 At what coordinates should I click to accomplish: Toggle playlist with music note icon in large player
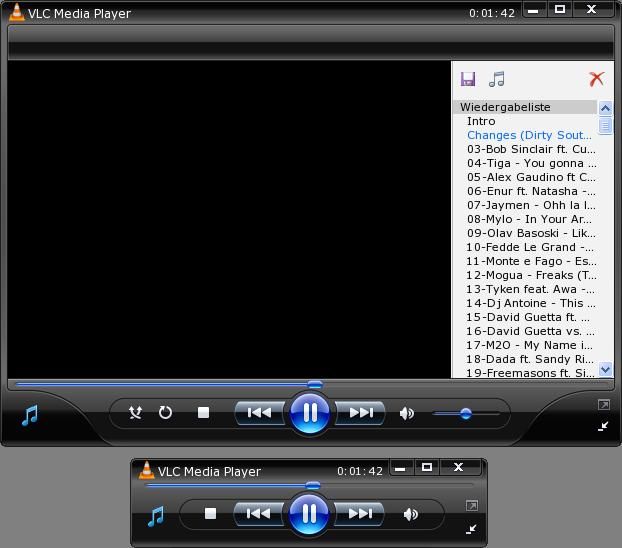coord(30,415)
